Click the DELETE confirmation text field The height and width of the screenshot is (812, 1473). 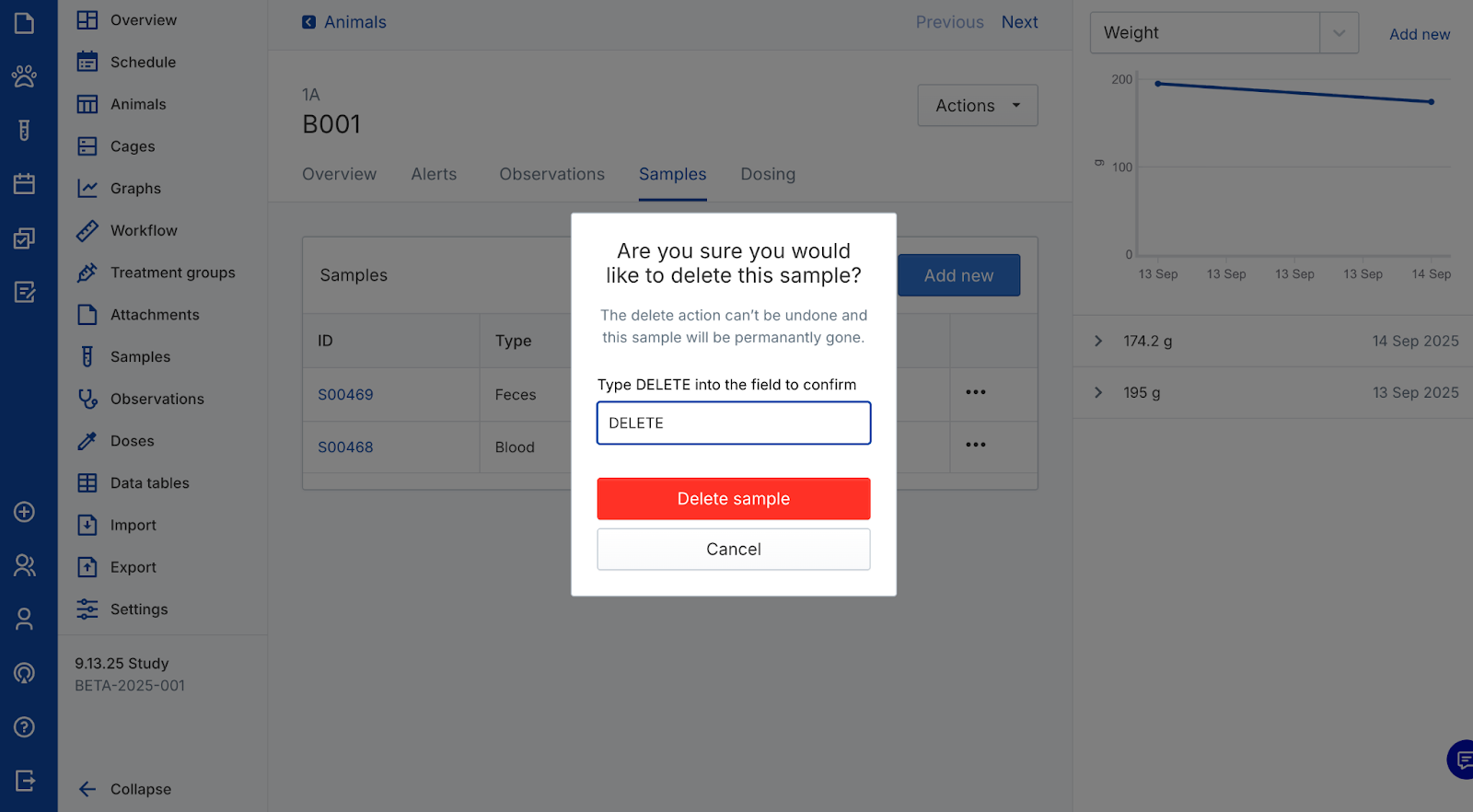[733, 423]
